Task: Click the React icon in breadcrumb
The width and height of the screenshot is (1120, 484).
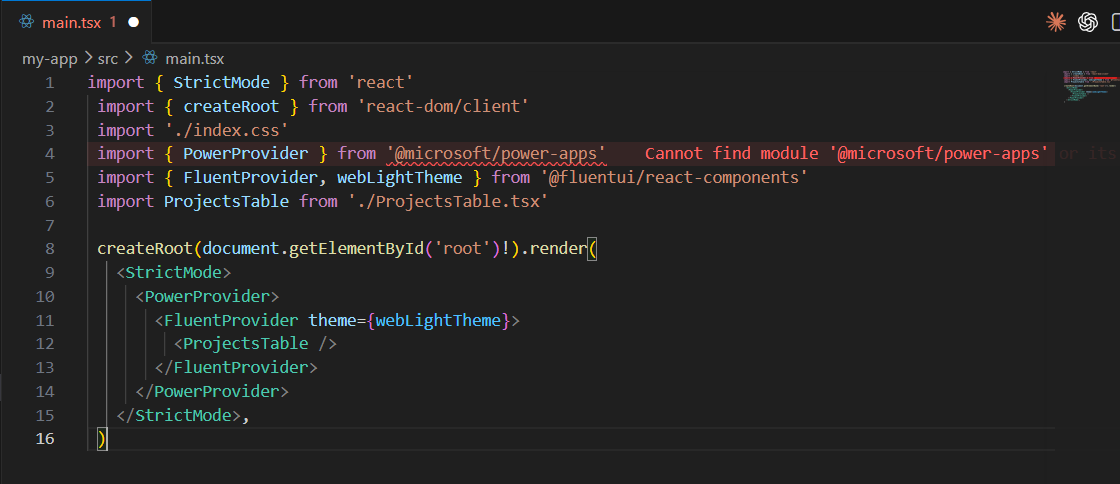Action: pos(149,59)
